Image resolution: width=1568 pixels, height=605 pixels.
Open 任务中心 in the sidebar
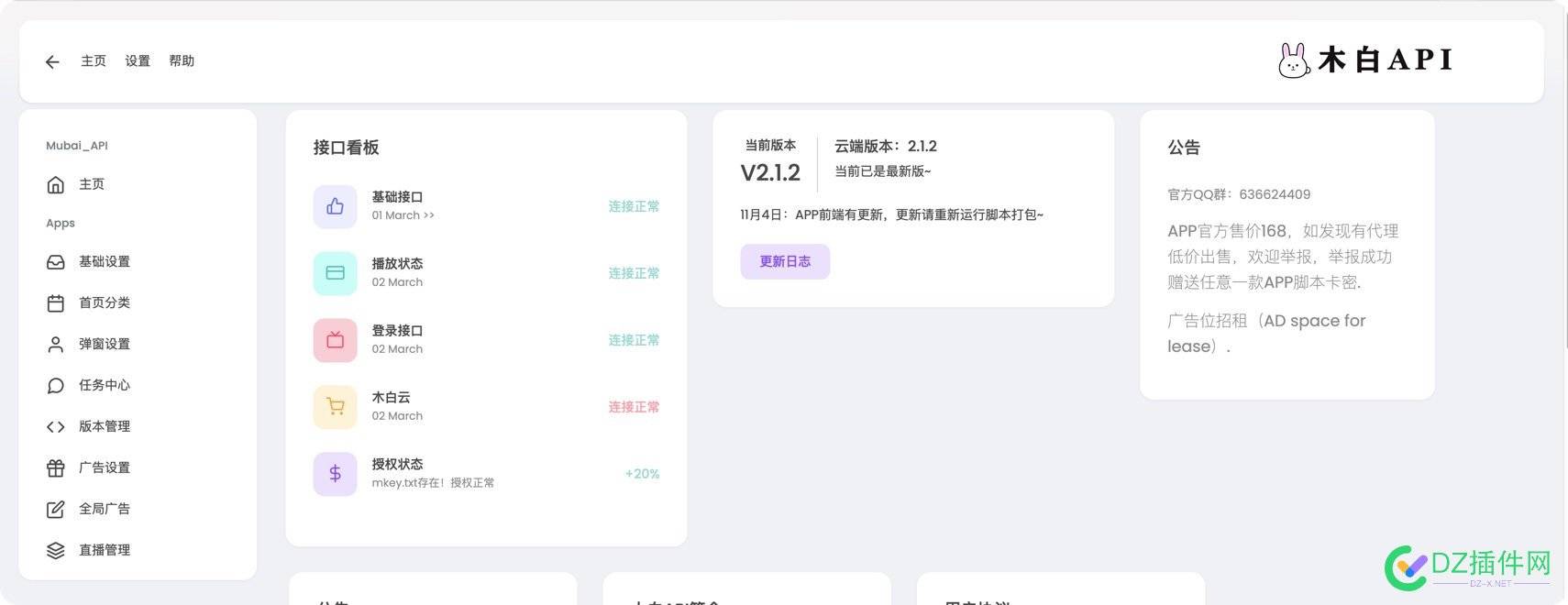(105, 386)
